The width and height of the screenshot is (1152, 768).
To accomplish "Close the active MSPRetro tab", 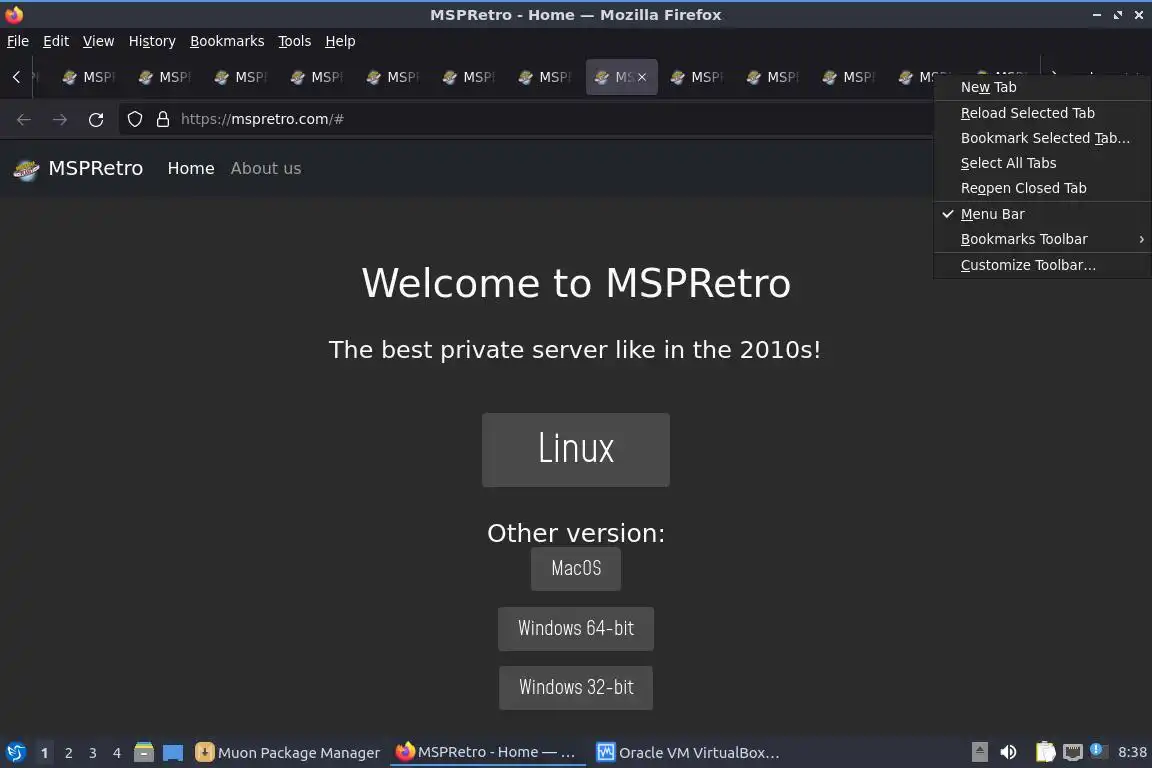I will (x=641, y=77).
